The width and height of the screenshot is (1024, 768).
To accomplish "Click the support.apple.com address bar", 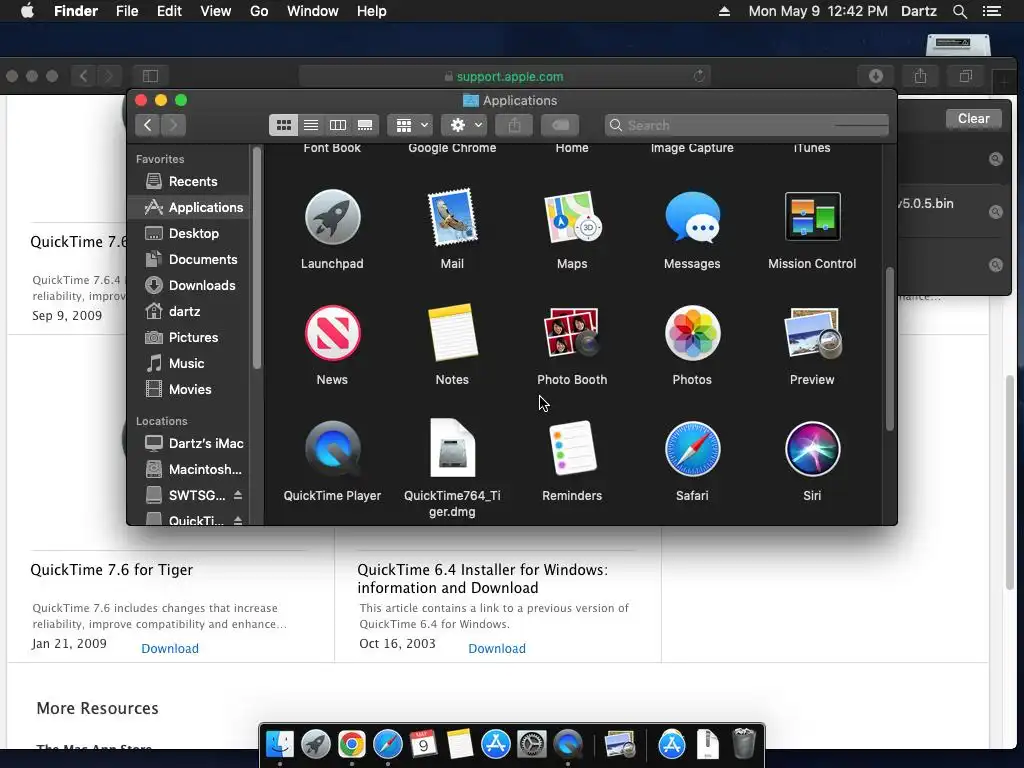I will [x=504, y=76].
